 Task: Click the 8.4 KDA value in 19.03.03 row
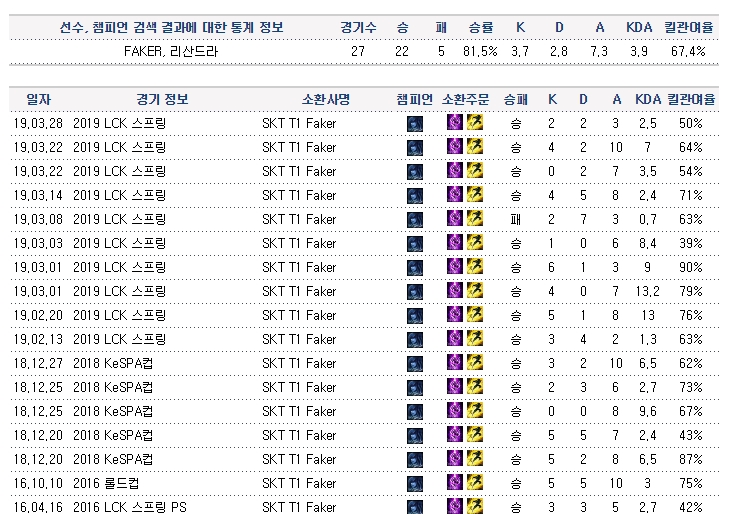648,243
